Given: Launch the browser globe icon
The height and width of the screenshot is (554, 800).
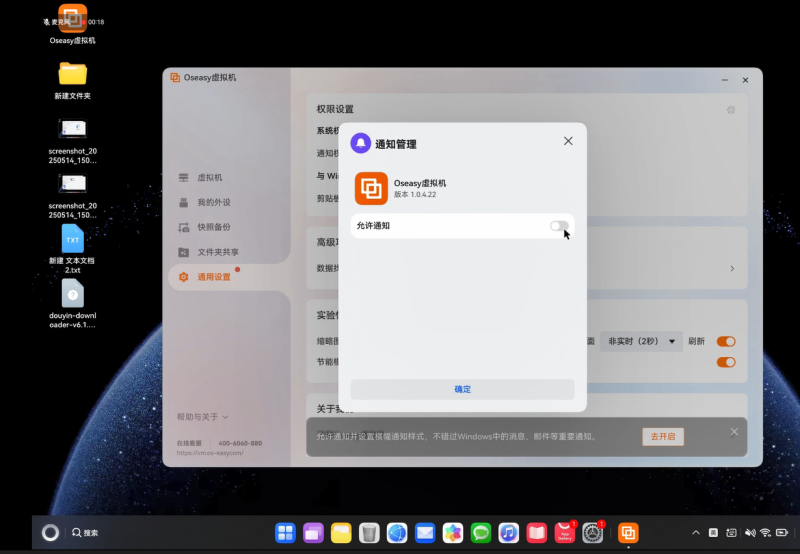Looking at the screenshot, I should [397, 533].
